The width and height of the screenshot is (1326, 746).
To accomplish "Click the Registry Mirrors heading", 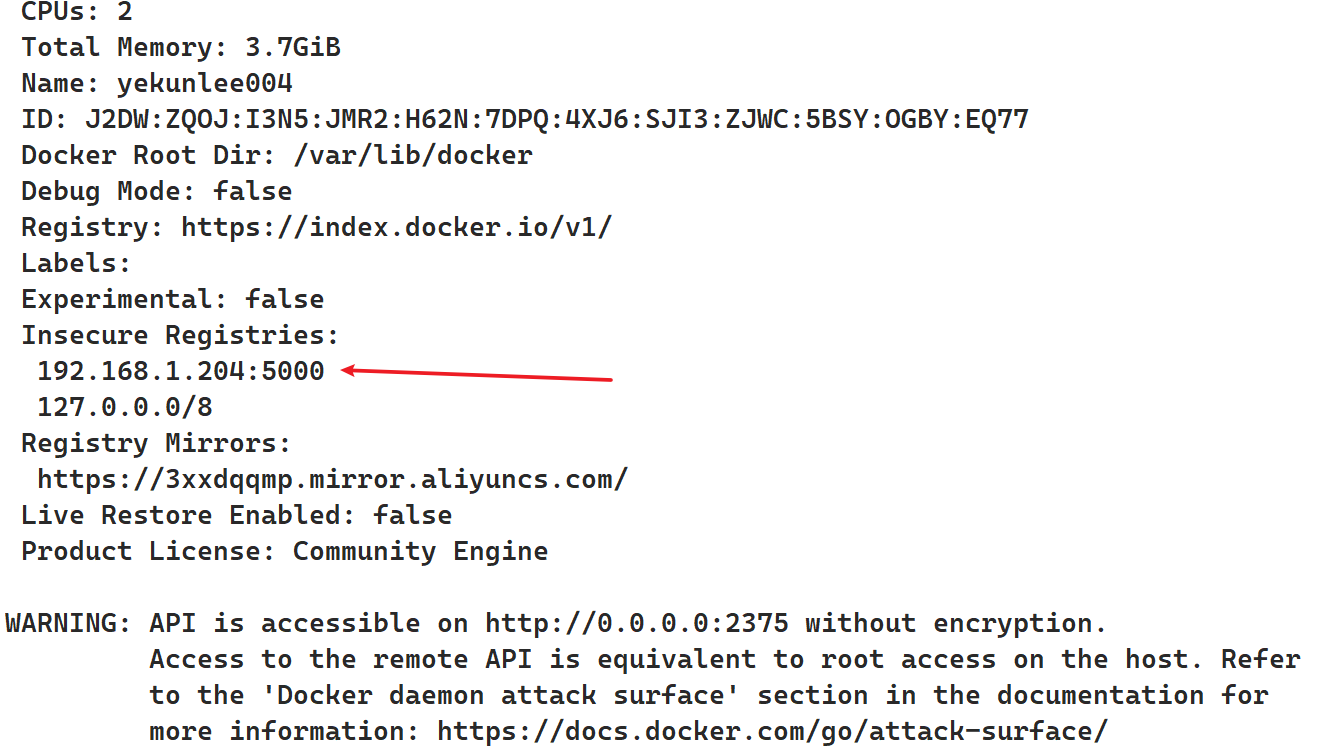I will [156, 443].
